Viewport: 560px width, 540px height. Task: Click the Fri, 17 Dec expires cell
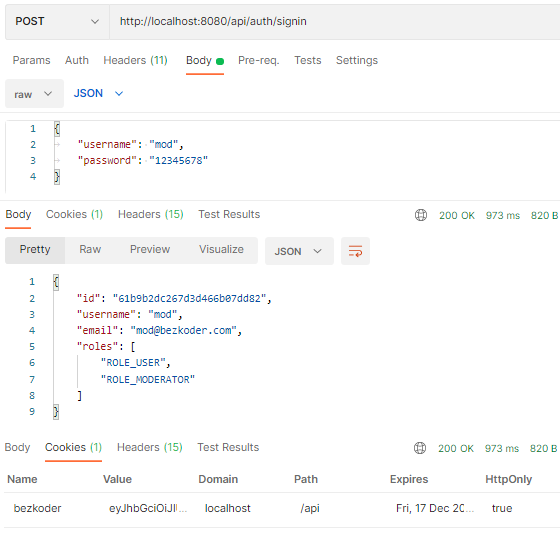point(435,508)
